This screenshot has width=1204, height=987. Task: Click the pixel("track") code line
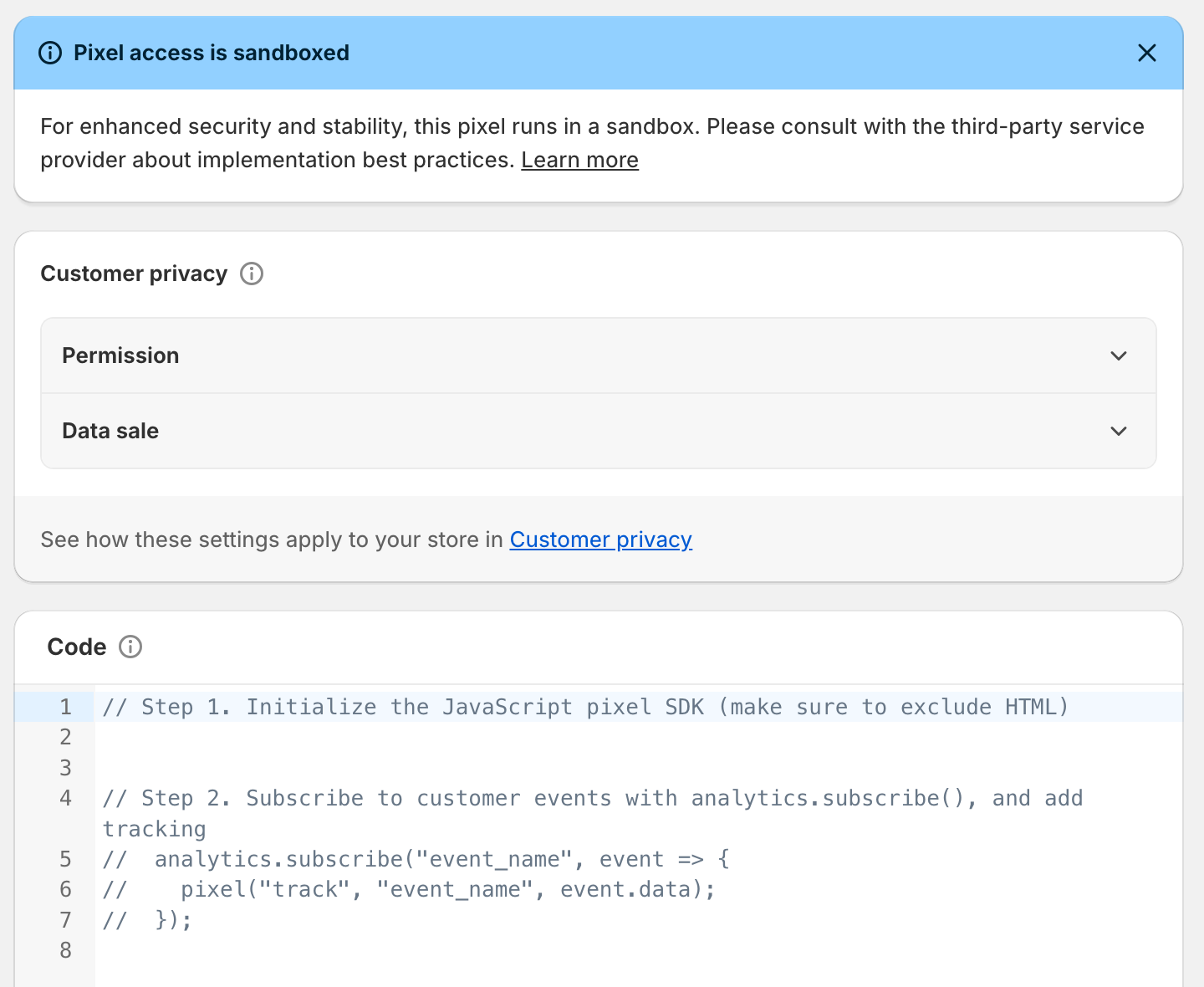[x=409, y=889]
